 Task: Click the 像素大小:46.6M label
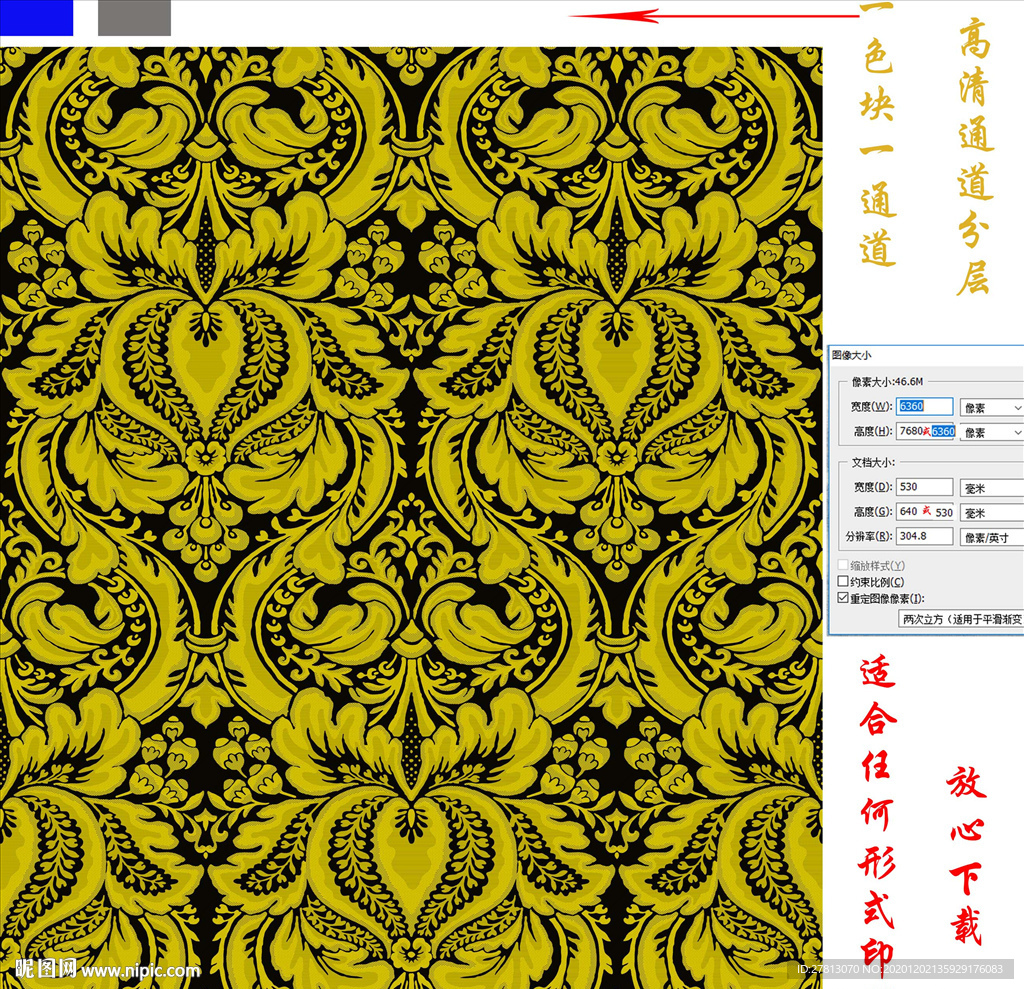coord(888,381)
